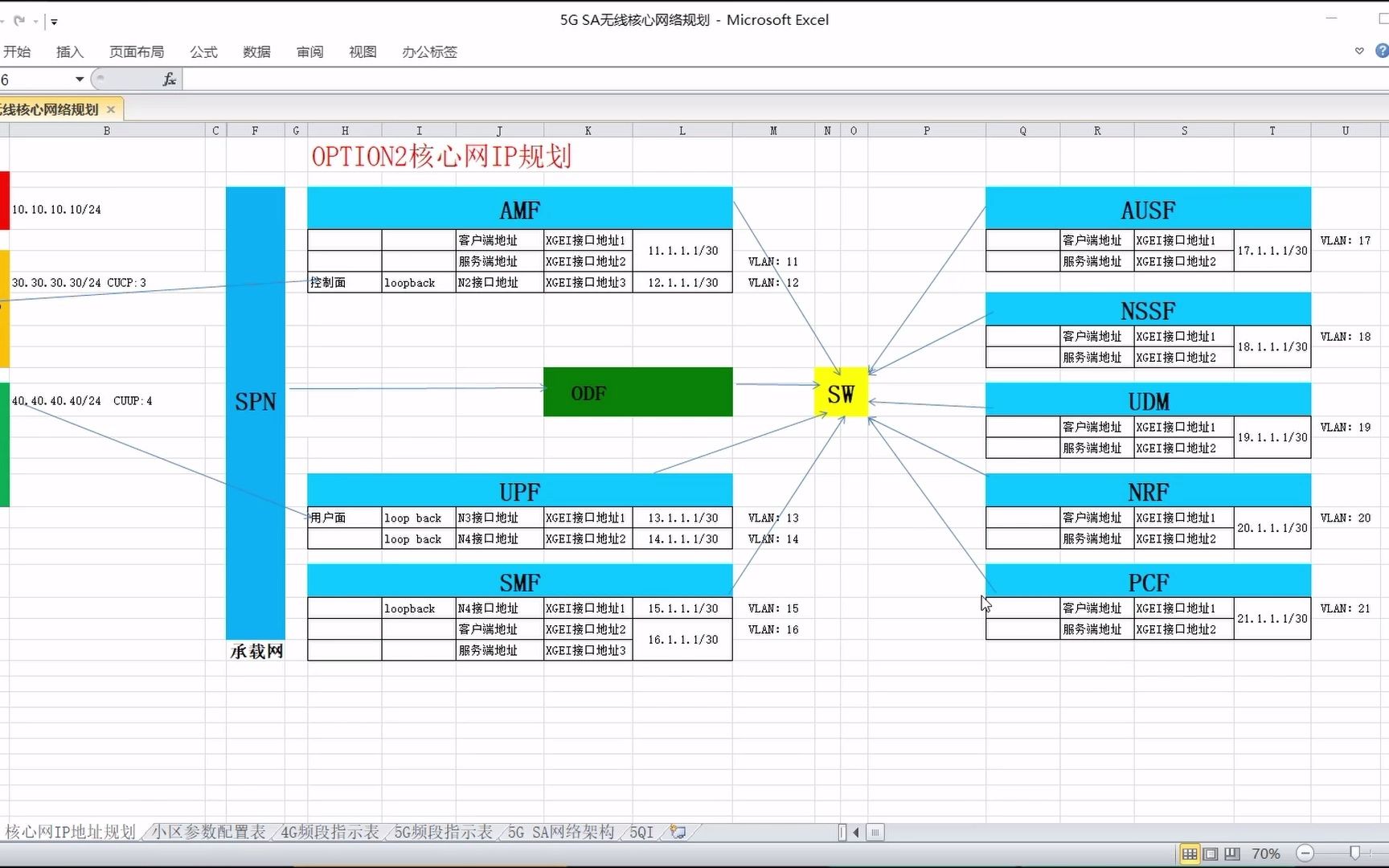
Task: Select cell with 13.1.1.1/30
Action: (x=682, y=518)
